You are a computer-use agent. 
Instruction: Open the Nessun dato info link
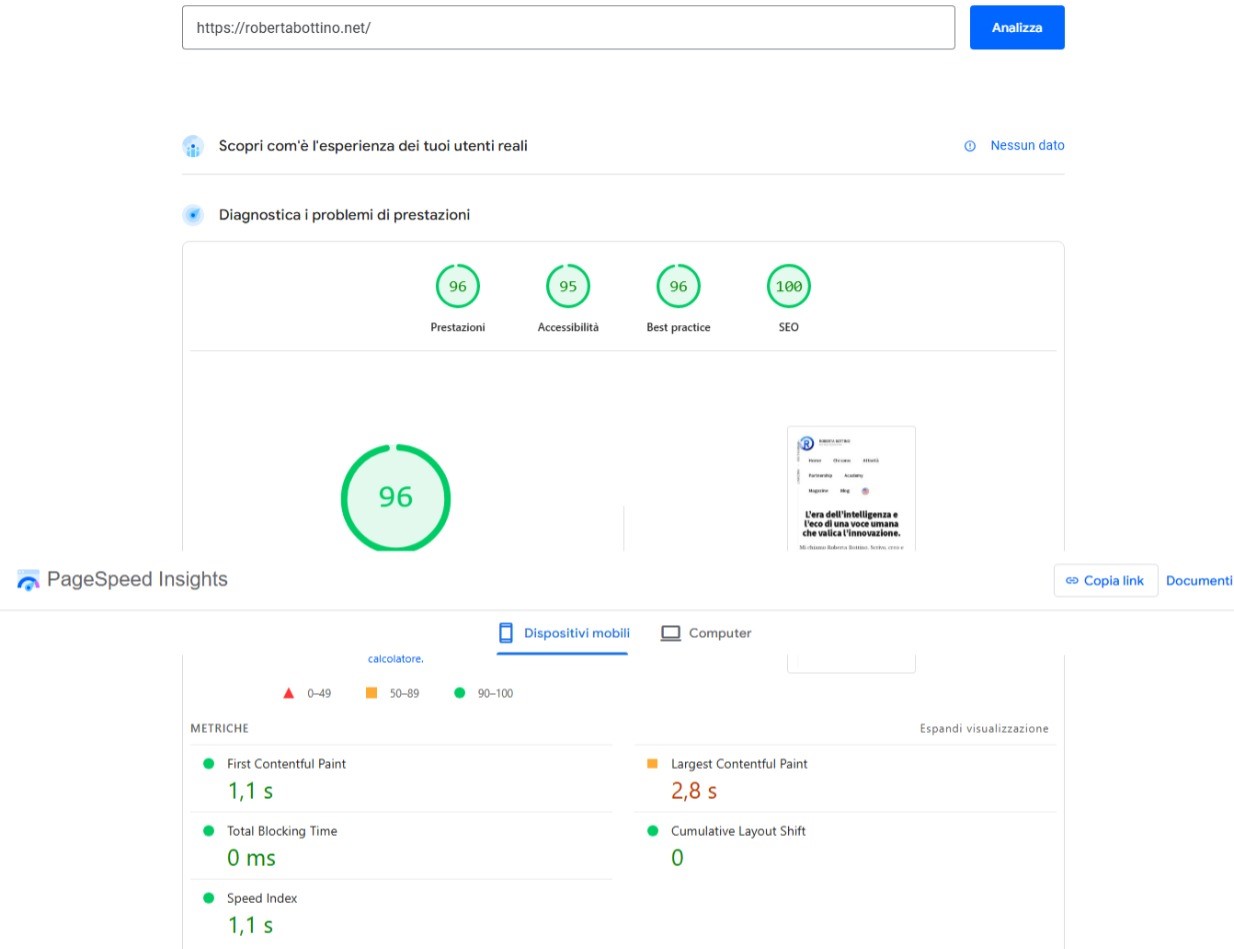pyautogui.click(x=1027, y=146)
